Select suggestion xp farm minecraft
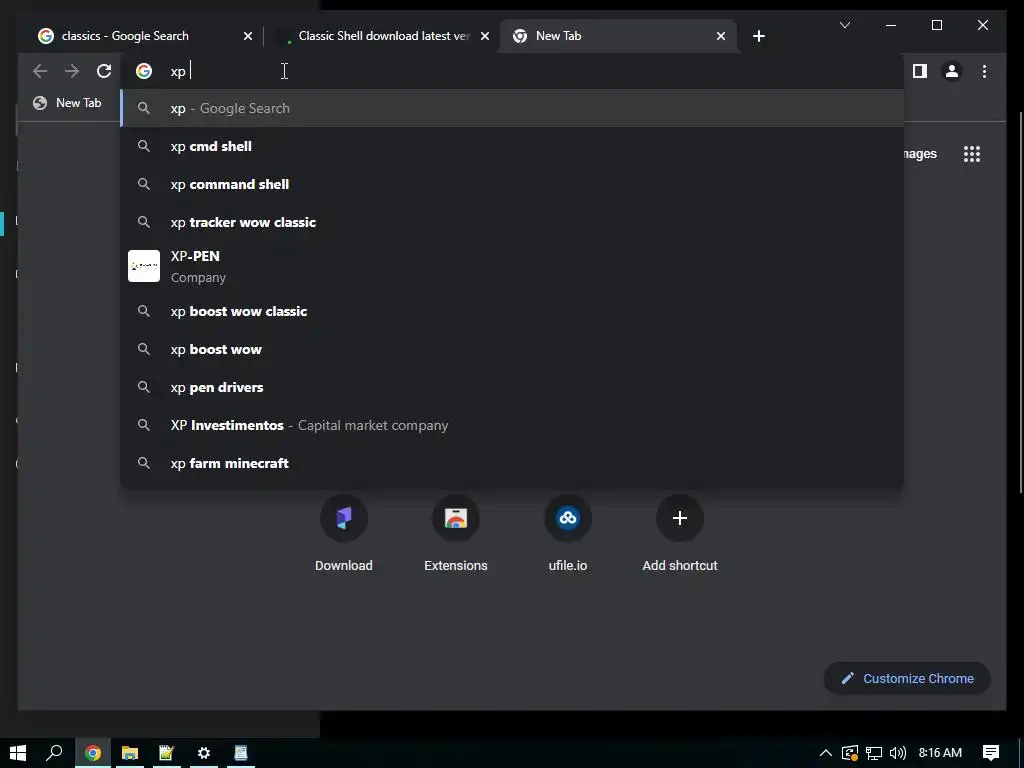 (x=512, y=463)
